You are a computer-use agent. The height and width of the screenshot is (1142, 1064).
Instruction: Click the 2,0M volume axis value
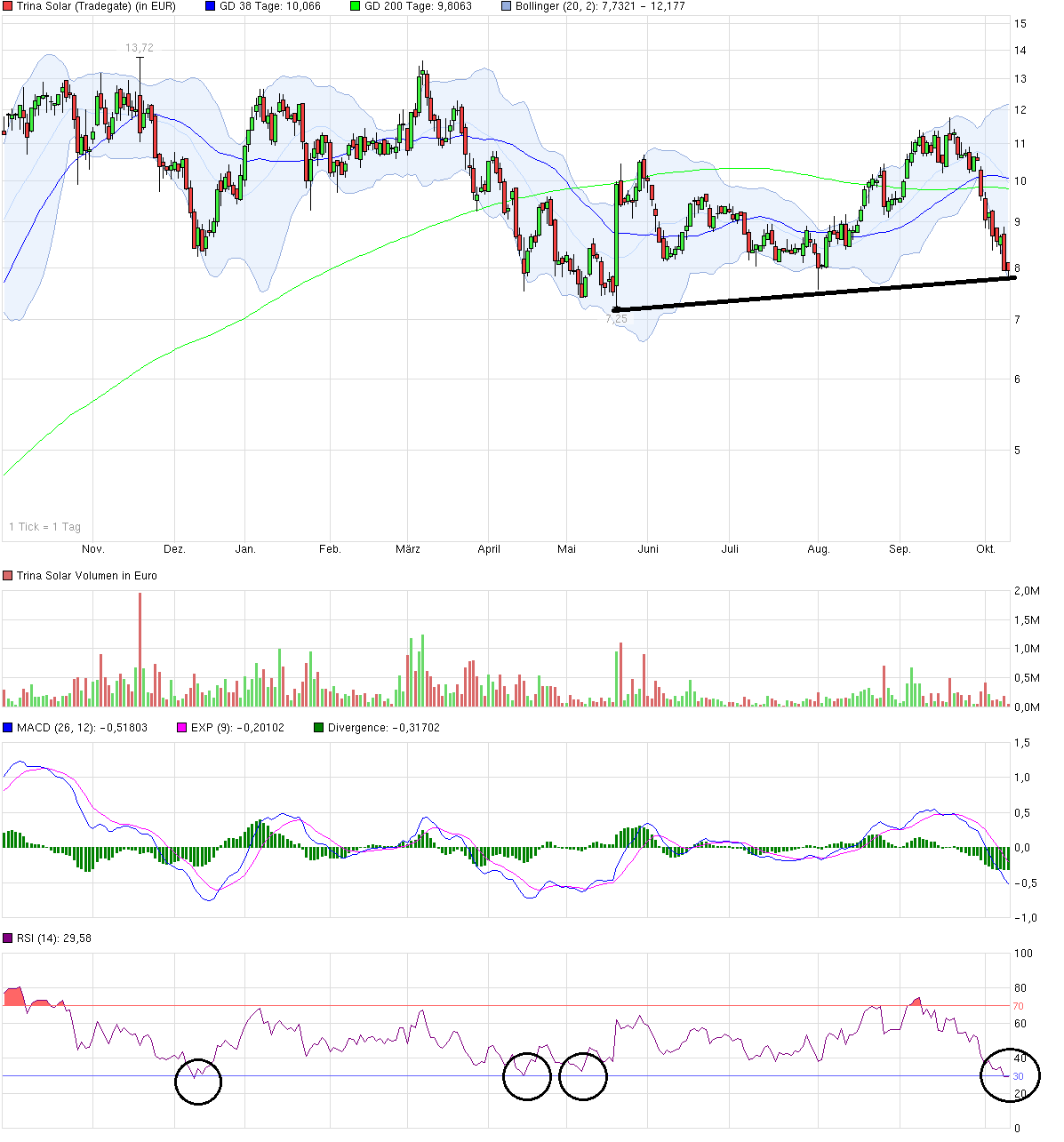(1027, 591)
